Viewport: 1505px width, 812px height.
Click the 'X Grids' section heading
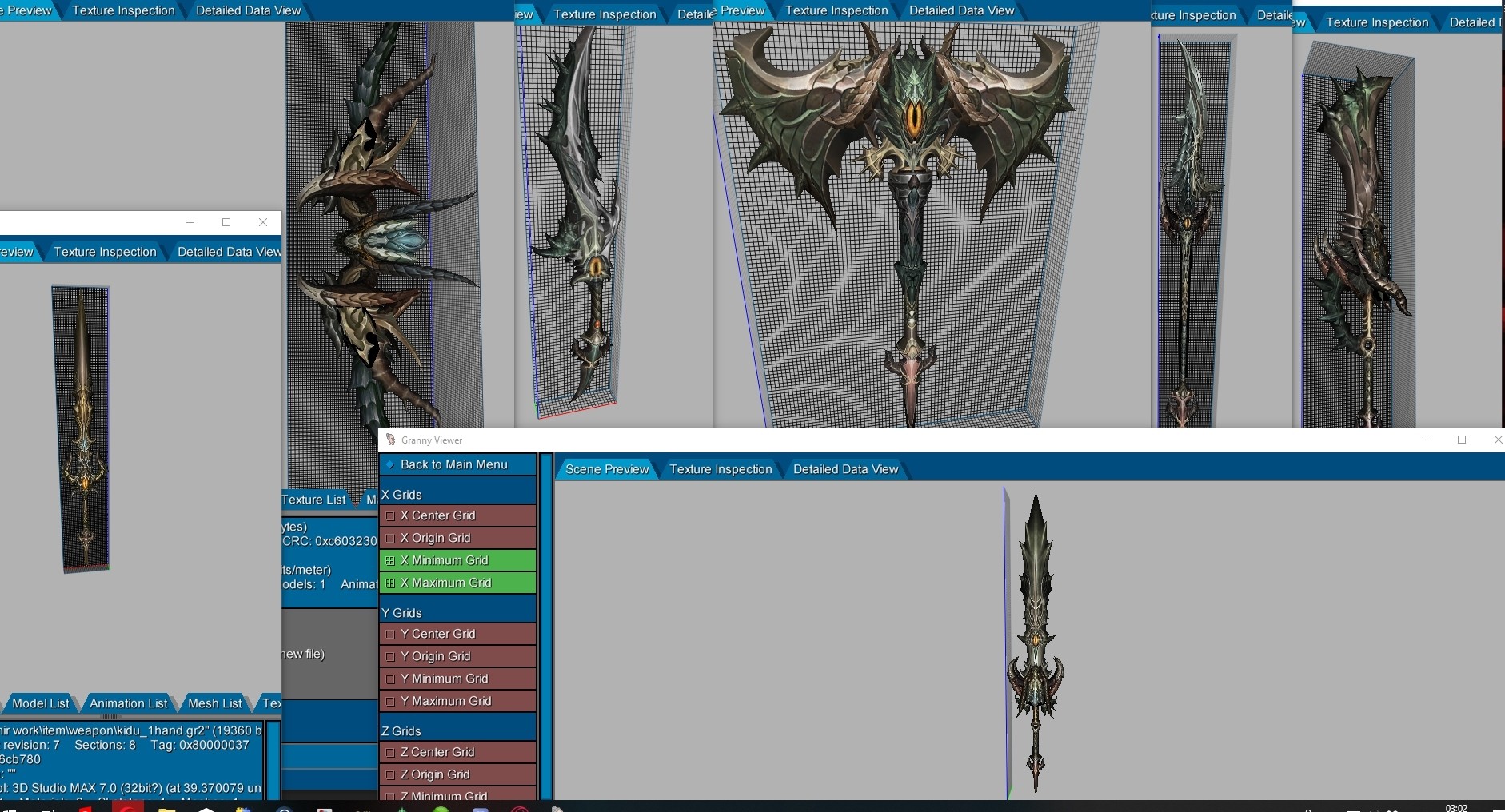(x=401, y=495)
